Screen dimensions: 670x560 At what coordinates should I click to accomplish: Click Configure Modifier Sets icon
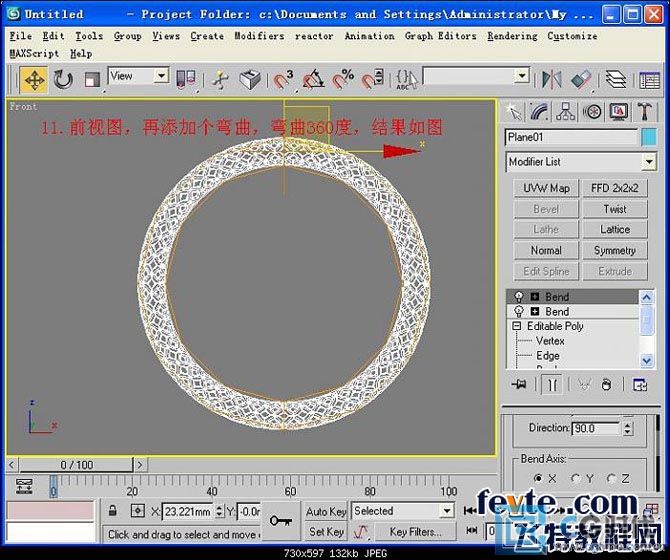click(x=640, y=385)
